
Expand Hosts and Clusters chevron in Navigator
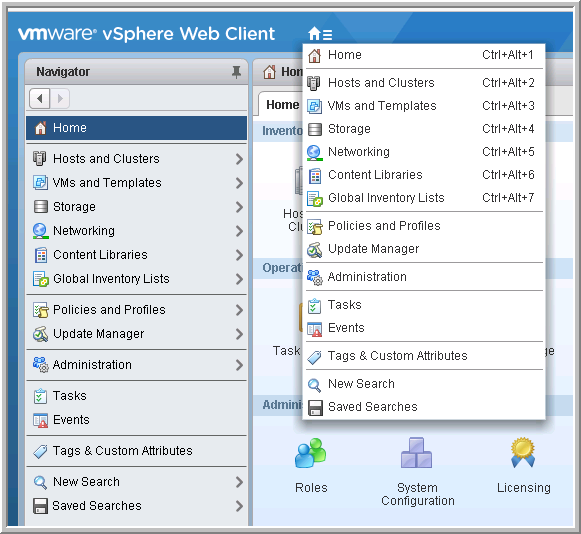(x=239, y=159)
